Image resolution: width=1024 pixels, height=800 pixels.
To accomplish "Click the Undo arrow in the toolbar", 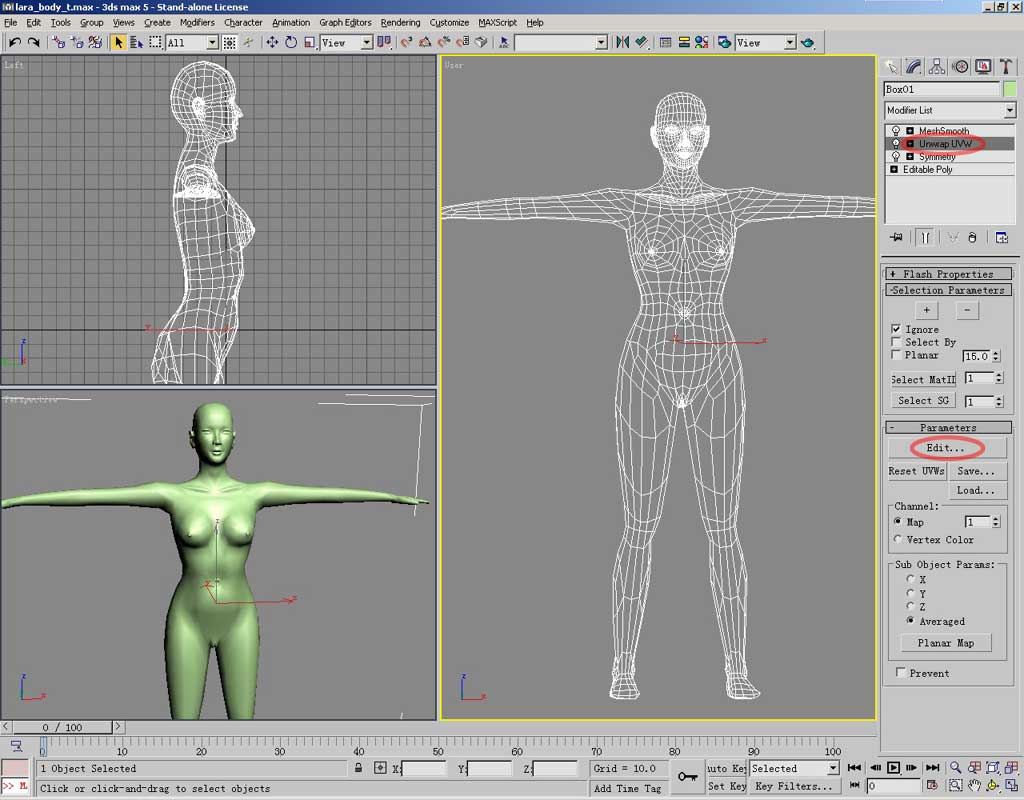I will click(15, 42).
